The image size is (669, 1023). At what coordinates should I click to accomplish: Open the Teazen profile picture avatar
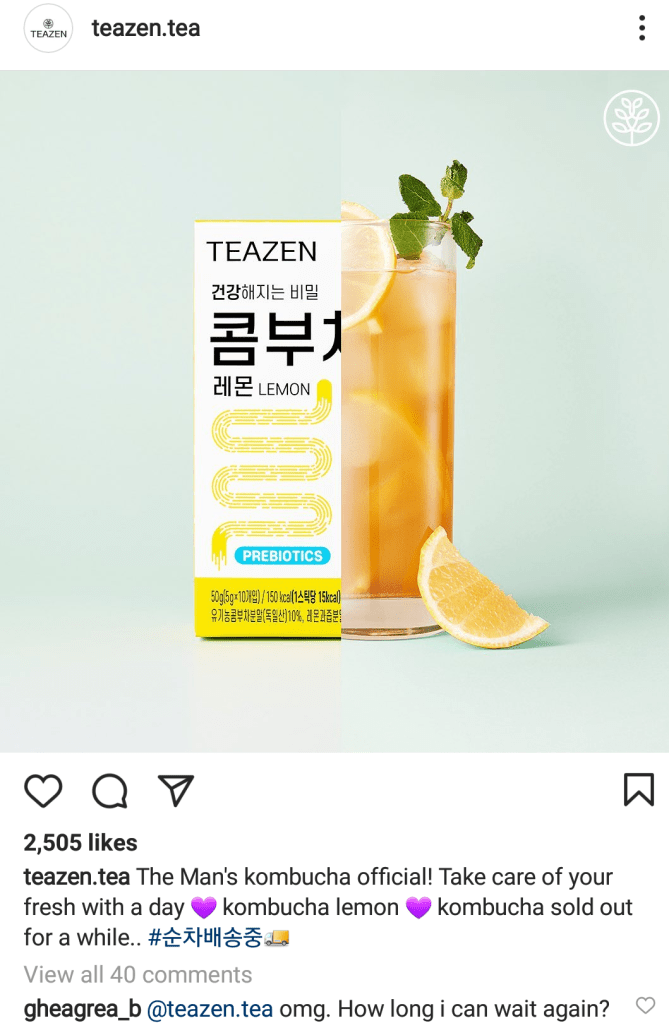coord(48,29)
